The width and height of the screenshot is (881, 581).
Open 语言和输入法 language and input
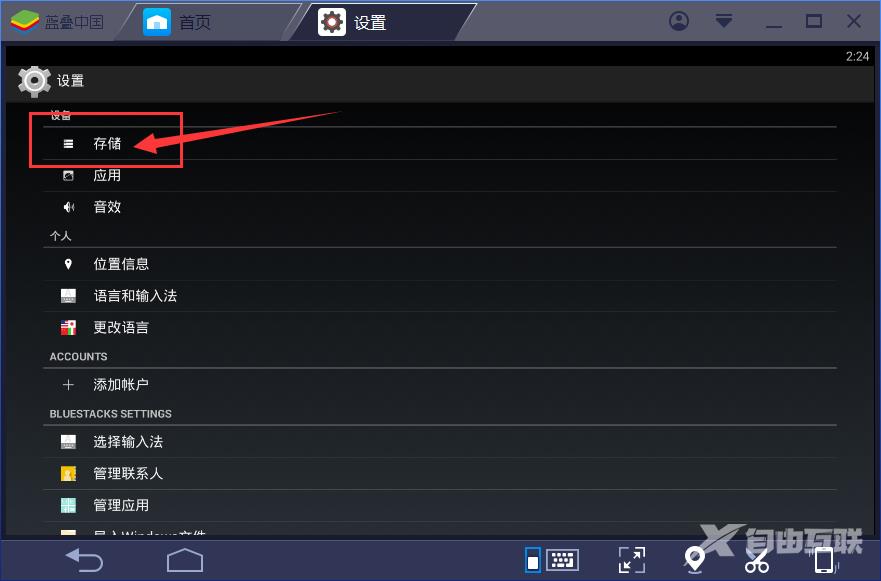click(440, 296)
